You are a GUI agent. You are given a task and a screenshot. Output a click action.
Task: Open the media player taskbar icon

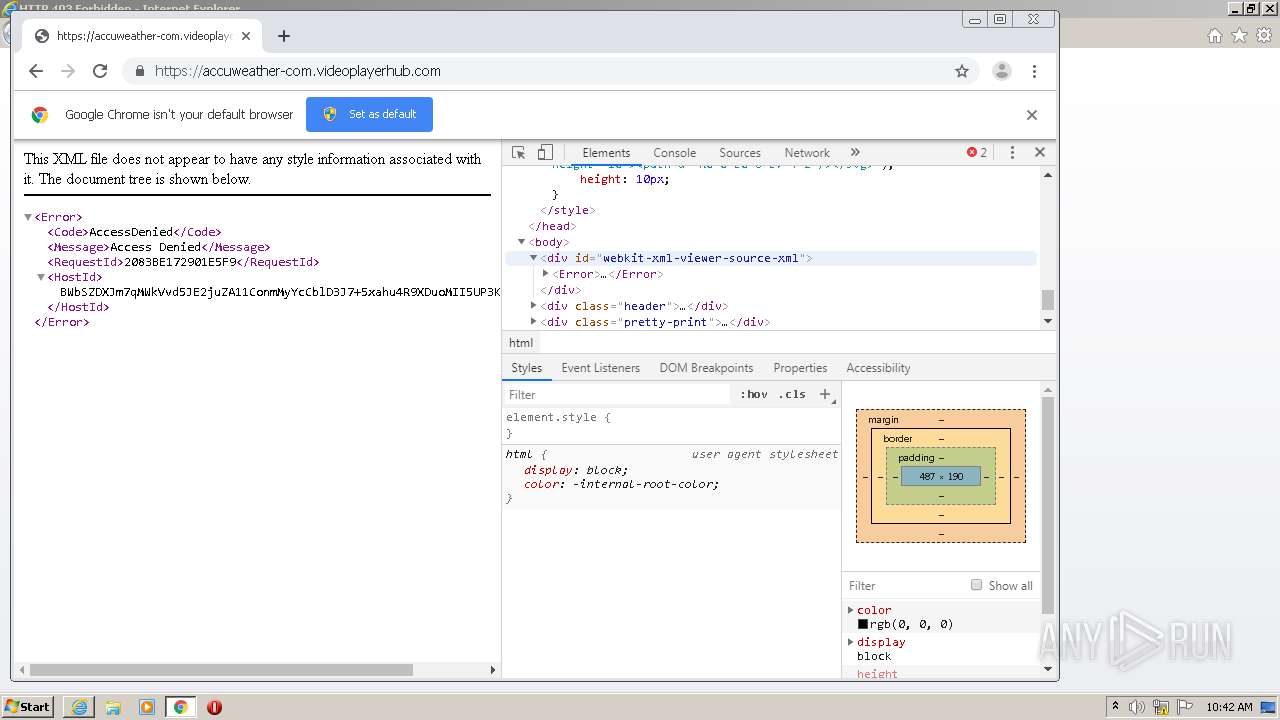point(147,707)
